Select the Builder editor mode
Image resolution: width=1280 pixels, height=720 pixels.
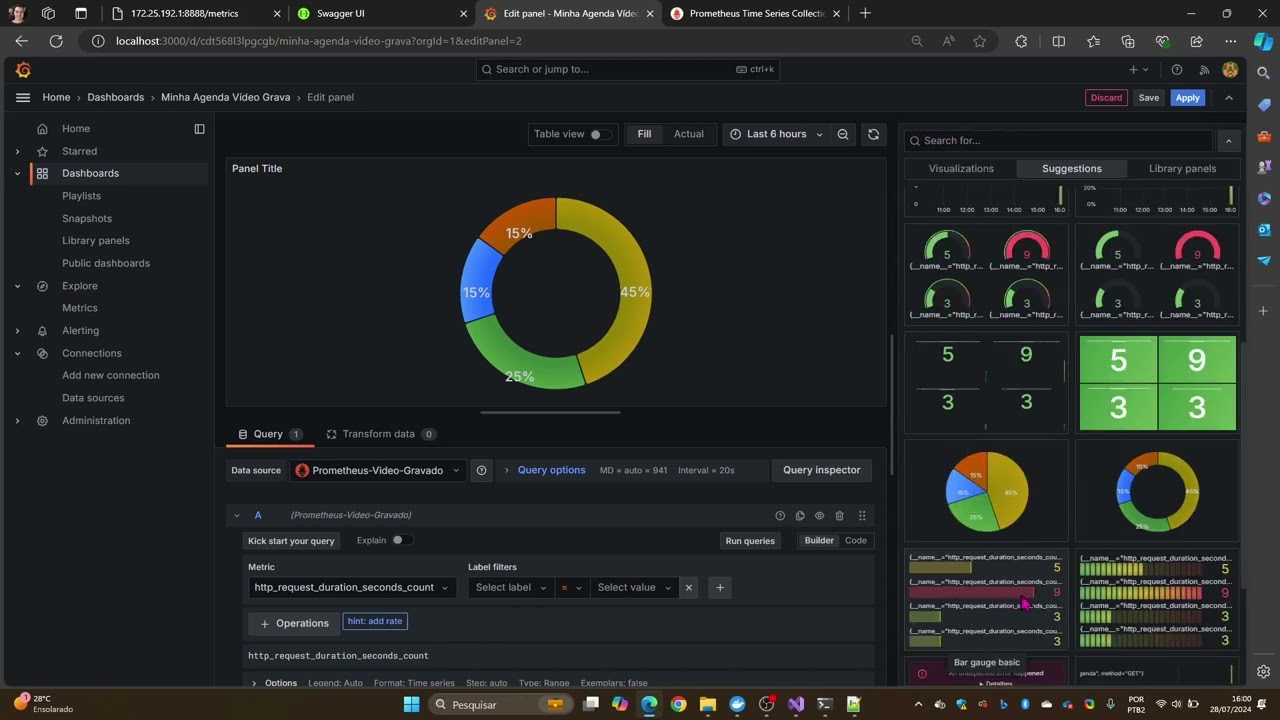point(819,541)
